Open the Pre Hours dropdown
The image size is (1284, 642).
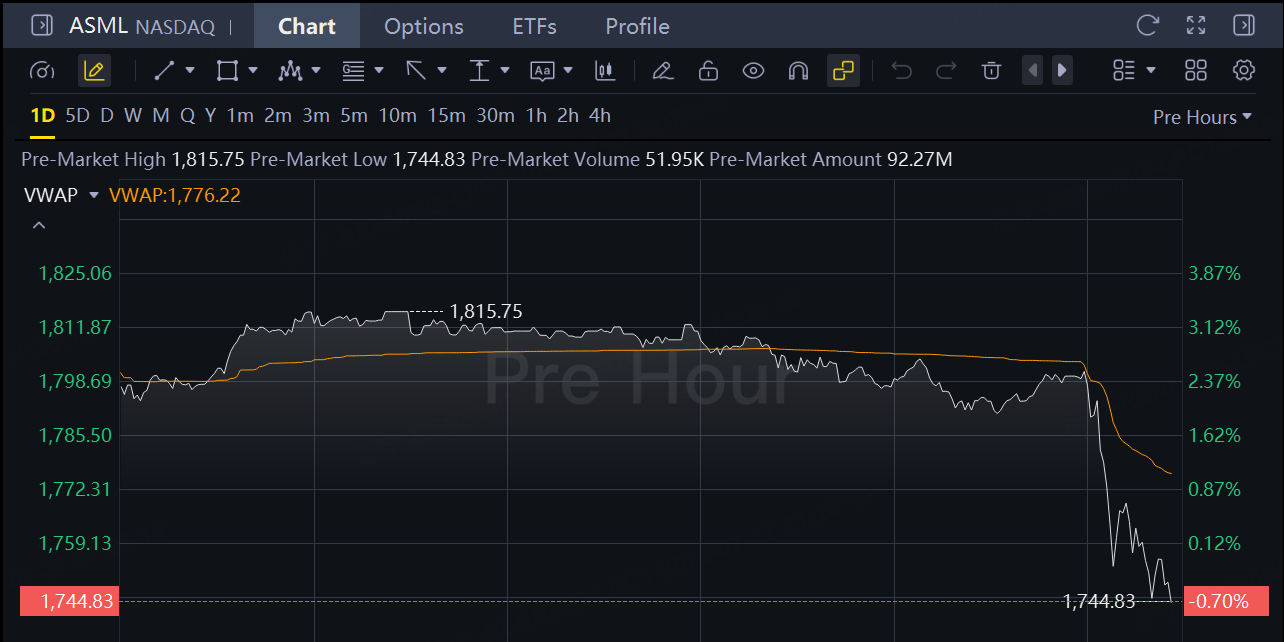pos(1202,117)
